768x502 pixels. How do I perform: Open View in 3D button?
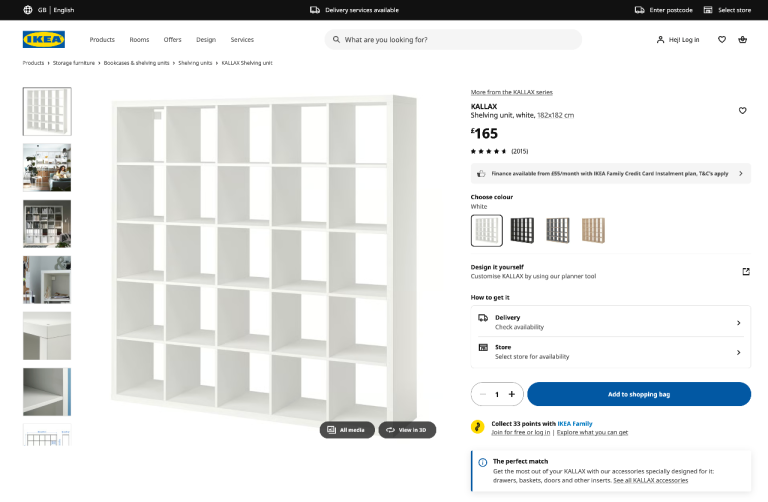[407, 430]
